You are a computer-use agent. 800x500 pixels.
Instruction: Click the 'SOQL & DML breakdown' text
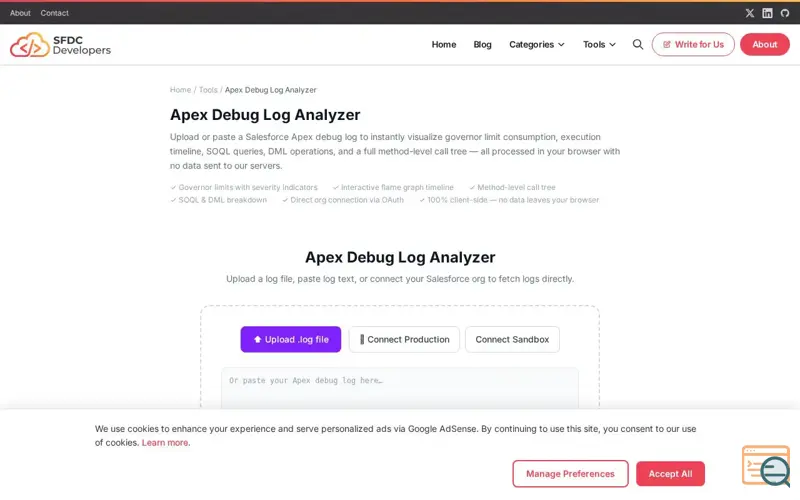click(x=222, y=200)
